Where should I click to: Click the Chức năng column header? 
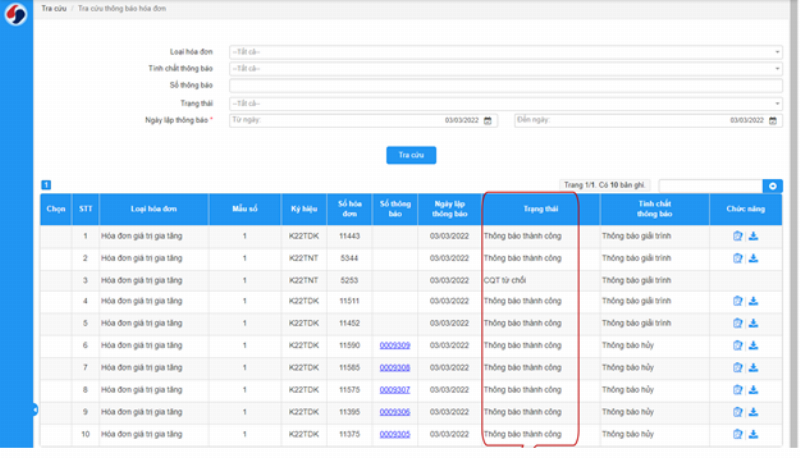pos(745,209)
